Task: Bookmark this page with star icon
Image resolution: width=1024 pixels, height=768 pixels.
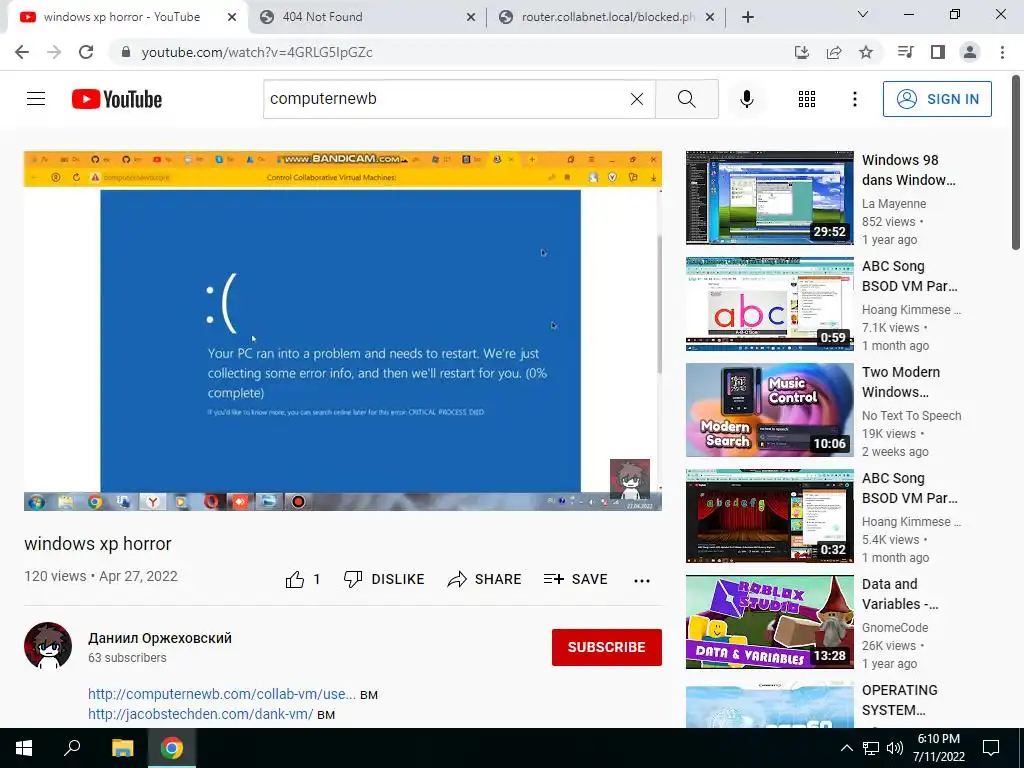Action: (x=866, y=52)
